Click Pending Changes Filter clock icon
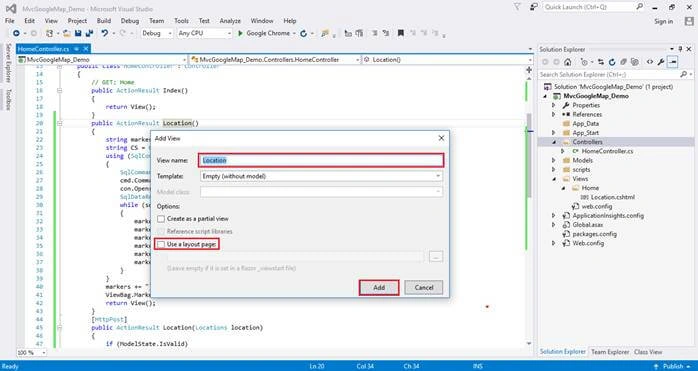 [584, 62]
